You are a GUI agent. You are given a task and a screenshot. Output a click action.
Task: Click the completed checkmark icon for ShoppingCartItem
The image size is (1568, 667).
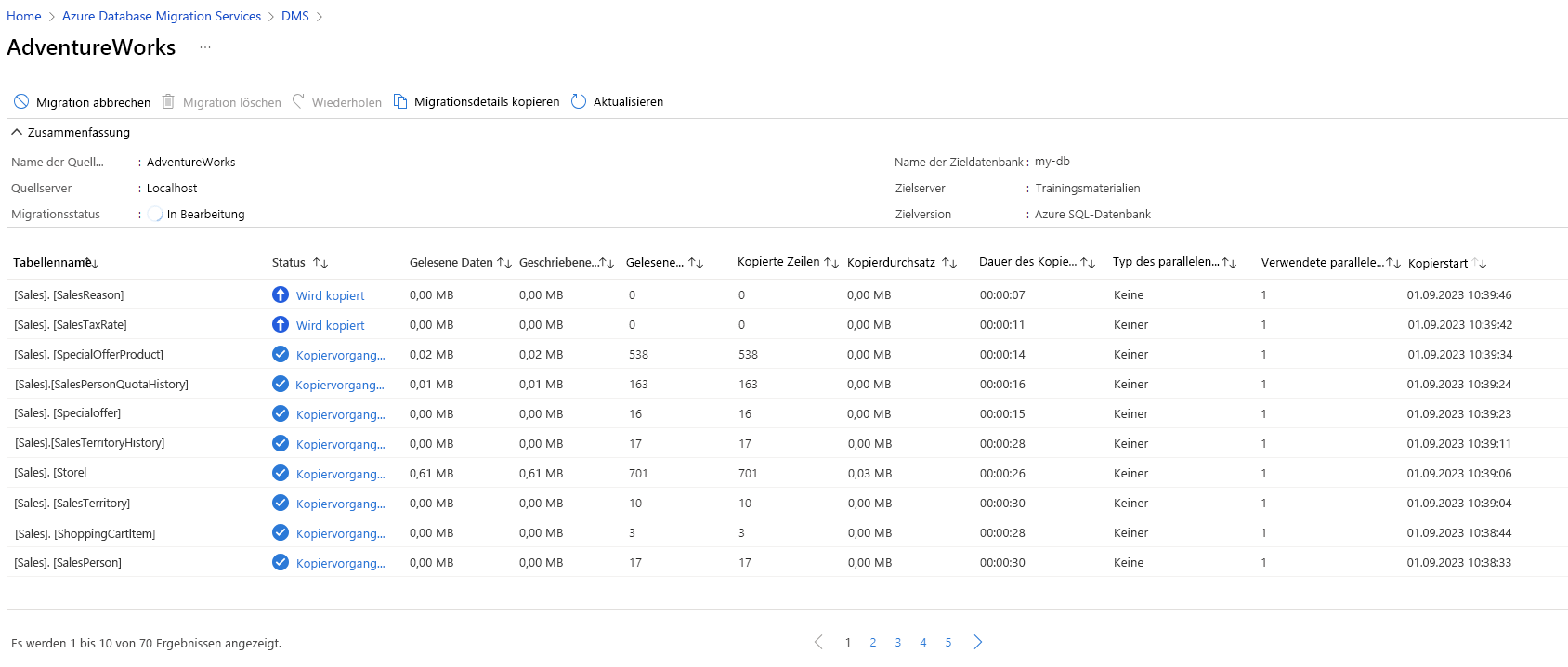281,532
